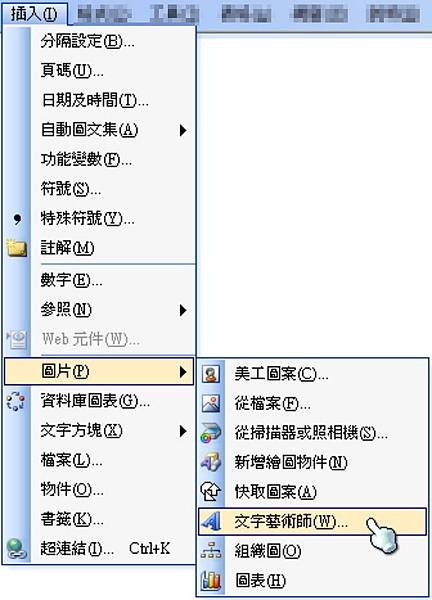Click the scanner or camera icon
432x600 pixels.
click(211, 433)
